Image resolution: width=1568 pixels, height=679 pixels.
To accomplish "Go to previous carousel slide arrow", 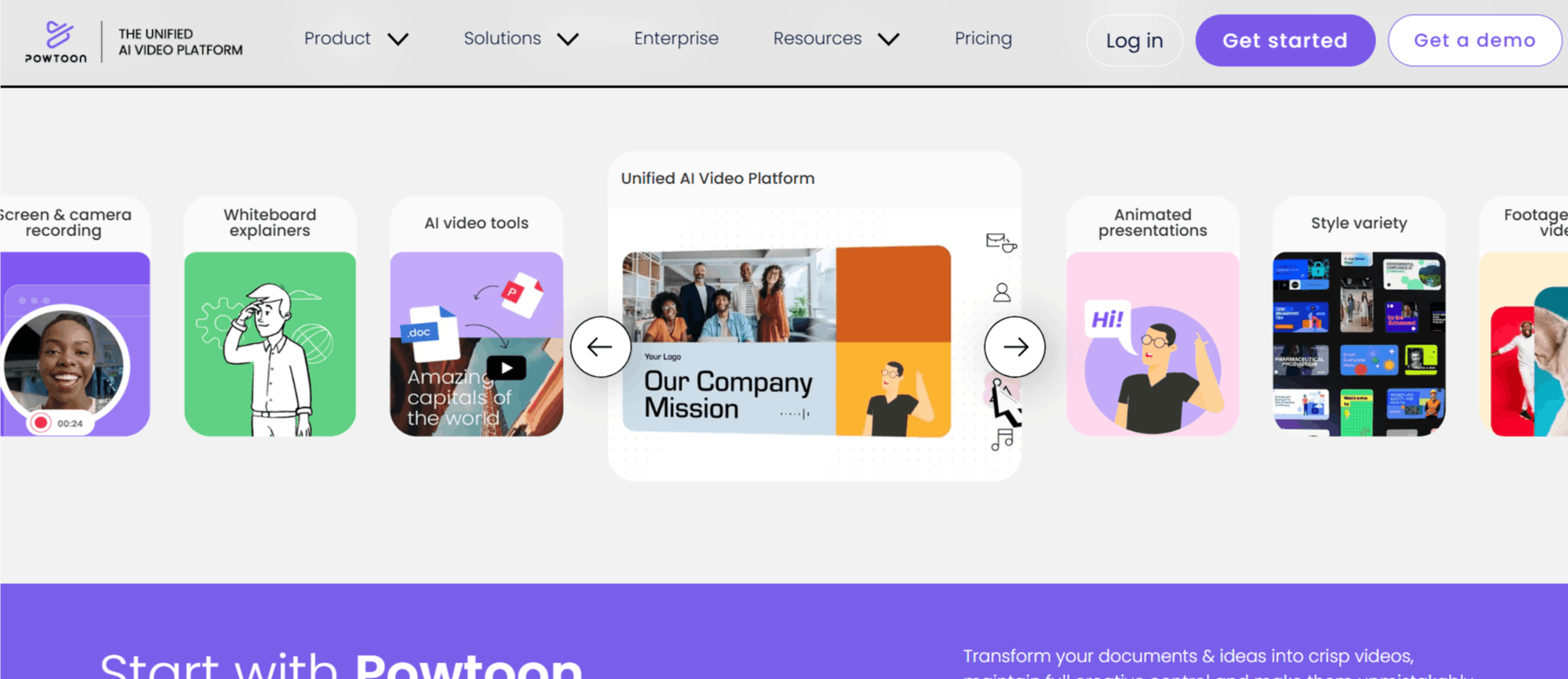I will (x=600, y=347).
